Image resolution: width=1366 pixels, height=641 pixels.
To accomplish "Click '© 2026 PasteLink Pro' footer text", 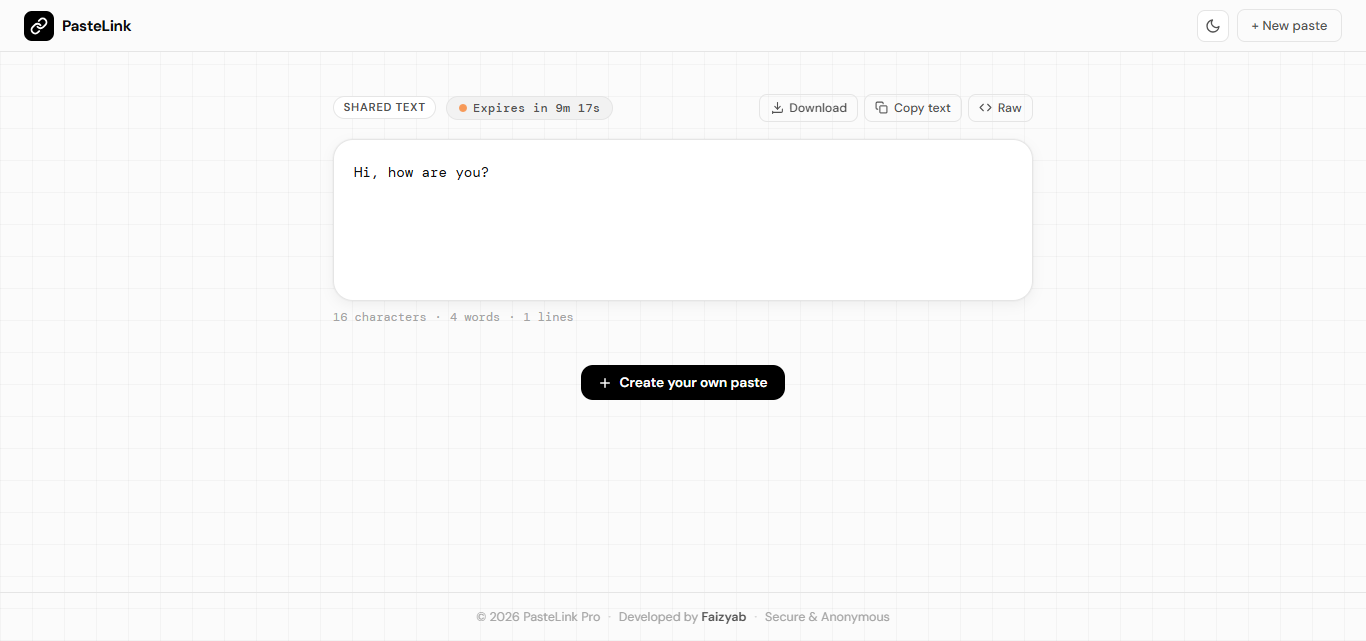I will 538,617.
